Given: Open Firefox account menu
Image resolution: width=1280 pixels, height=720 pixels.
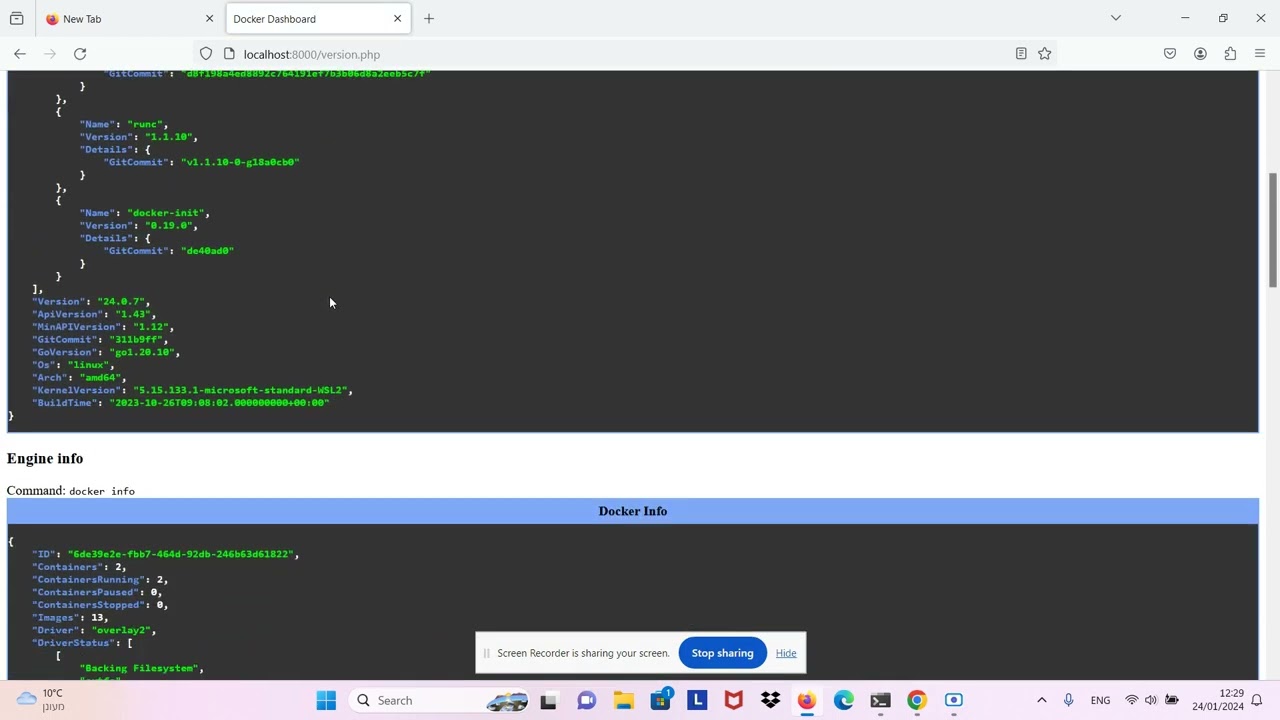Looking at the screenshot, I should 1200,54.
